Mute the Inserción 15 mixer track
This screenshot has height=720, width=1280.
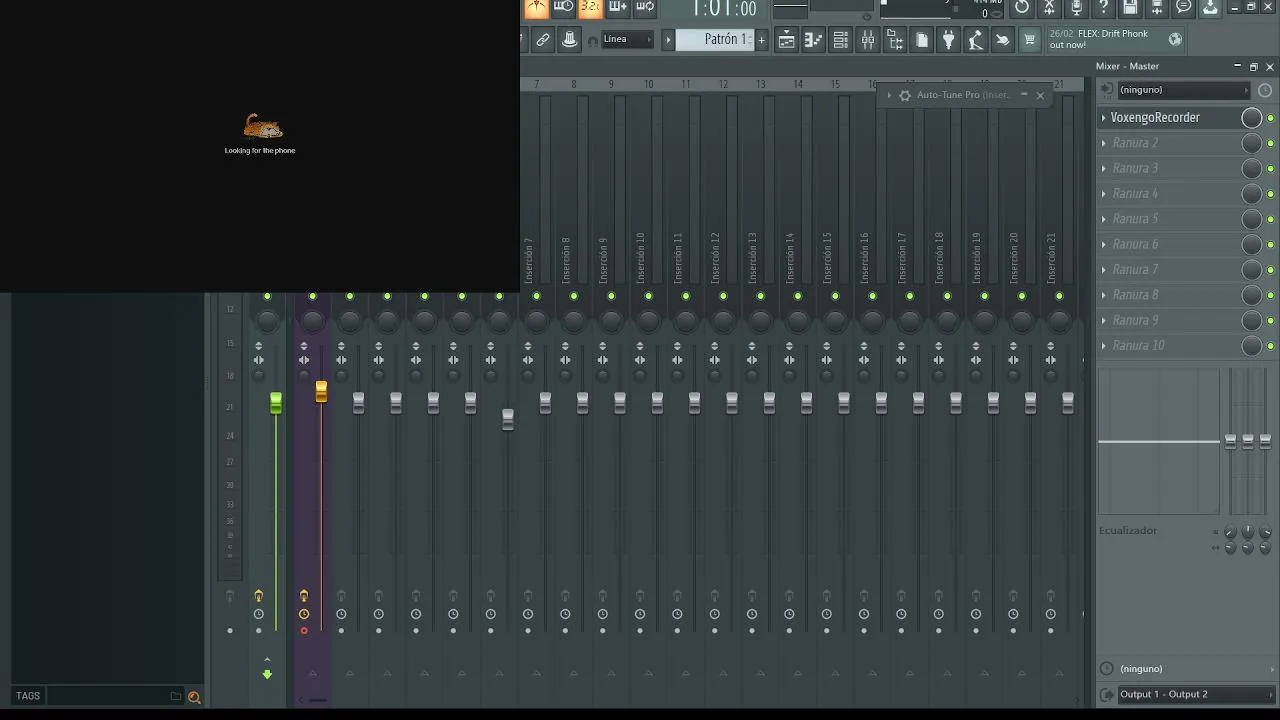835,296
